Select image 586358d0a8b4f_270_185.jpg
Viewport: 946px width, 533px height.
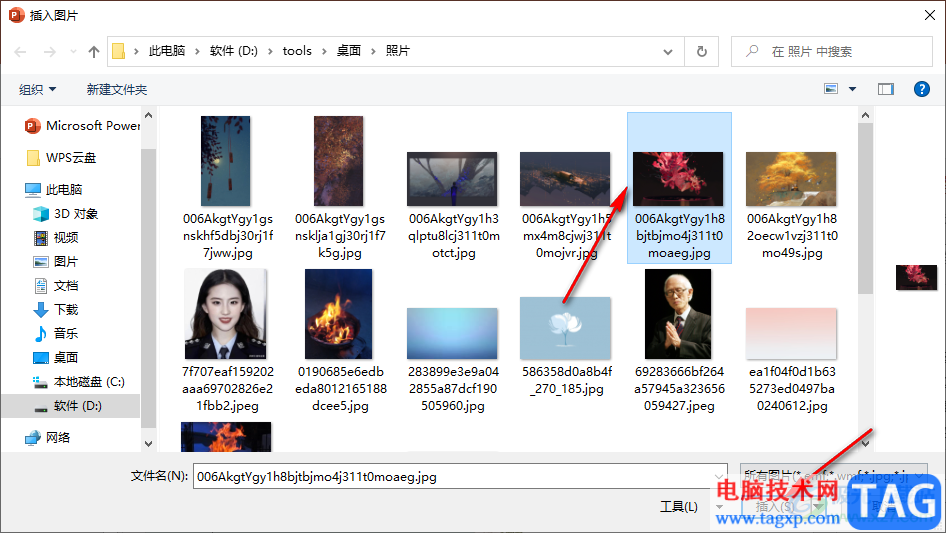pyautogui.click(x=566, y=346)
